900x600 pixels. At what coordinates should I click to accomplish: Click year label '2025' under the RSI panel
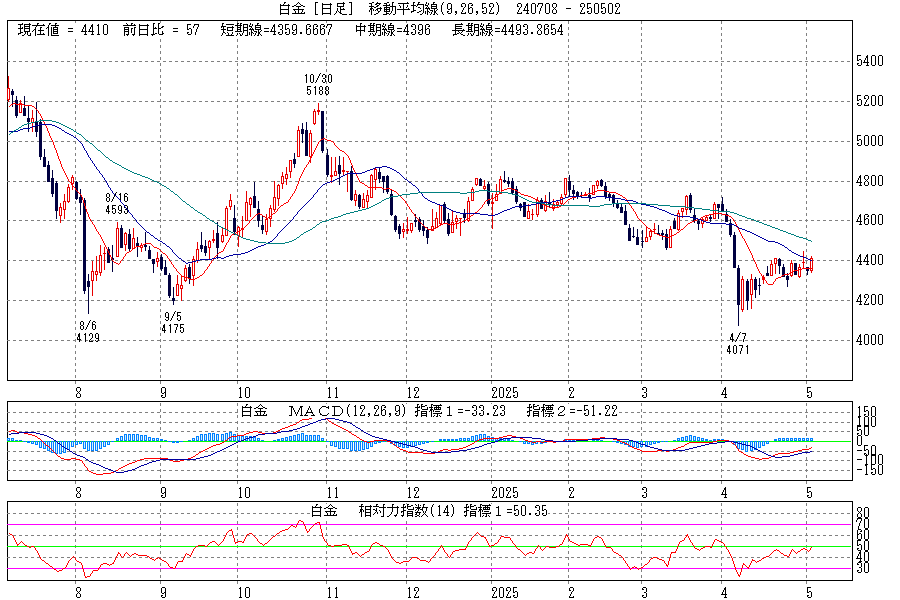point(505,592)
